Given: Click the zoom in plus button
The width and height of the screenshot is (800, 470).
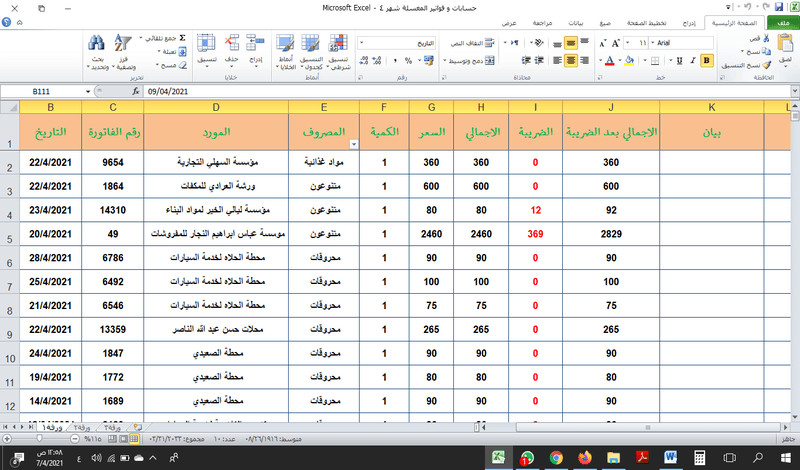Looking at the screenshot, I should [x=7, y=438].
